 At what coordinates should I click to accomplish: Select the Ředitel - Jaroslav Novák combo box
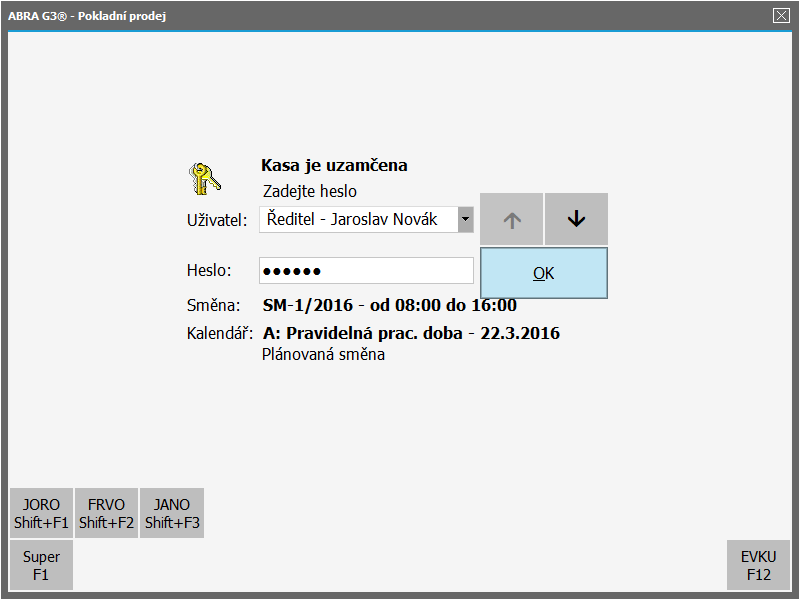(x=358, y=220)
